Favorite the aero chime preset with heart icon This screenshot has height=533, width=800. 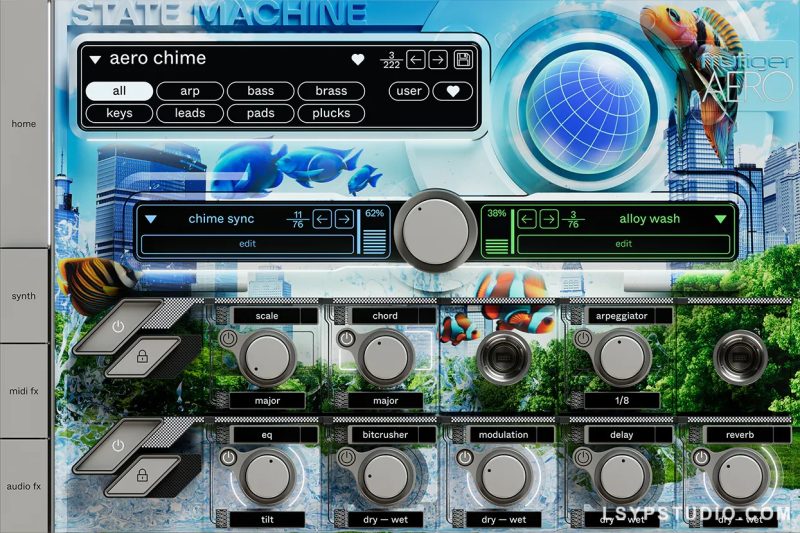click(358, 60)
